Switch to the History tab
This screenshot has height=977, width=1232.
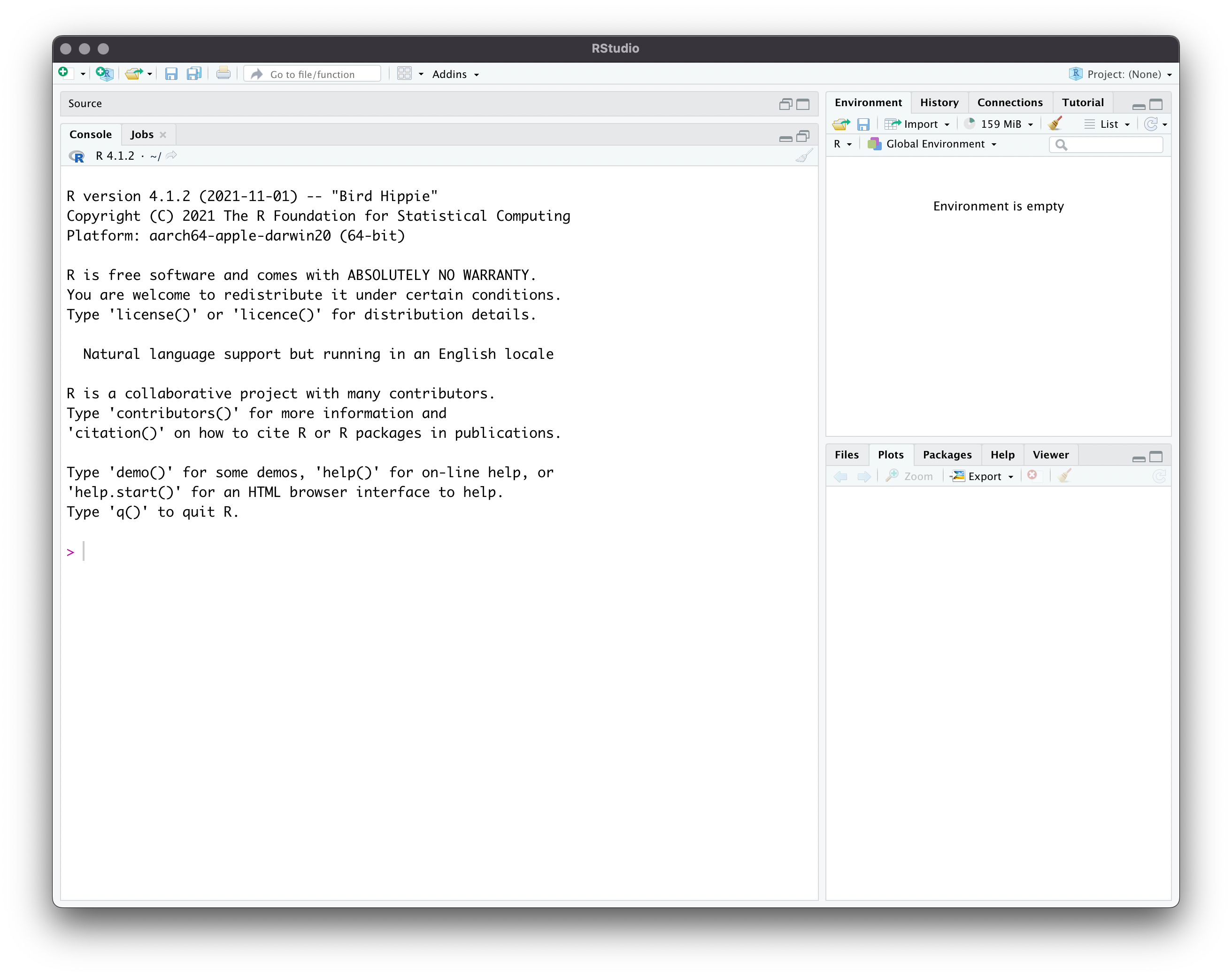pyautogui.click(x=939, y=102)
